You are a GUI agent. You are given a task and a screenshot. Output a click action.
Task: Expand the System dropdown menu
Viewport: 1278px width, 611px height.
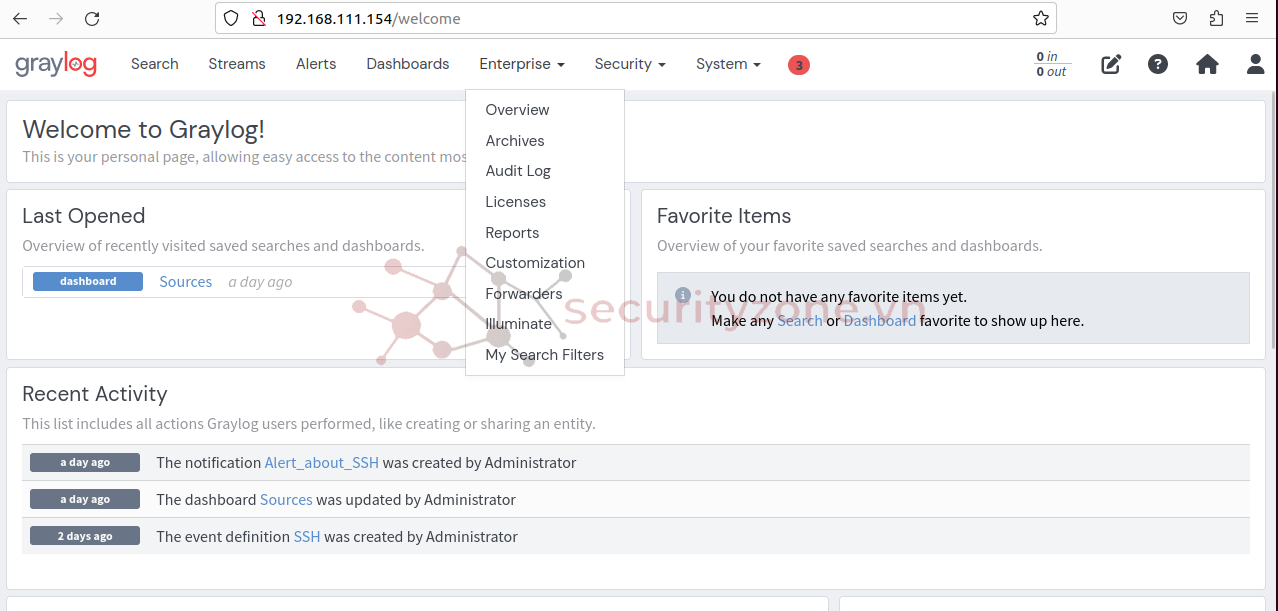[x=728, y=64]
